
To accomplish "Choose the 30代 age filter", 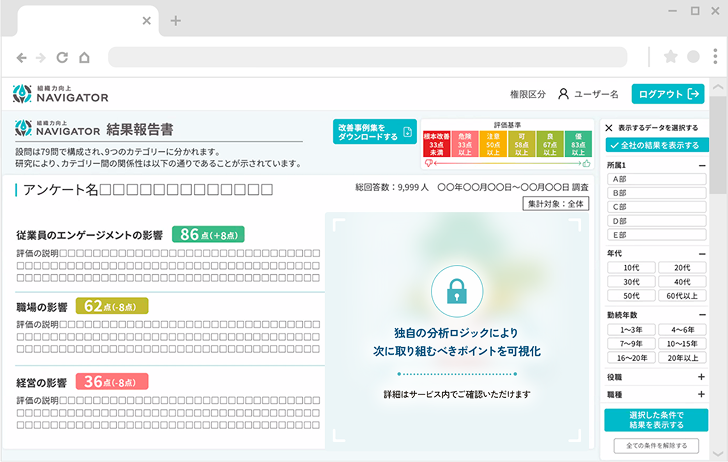I will pos(631,282).
